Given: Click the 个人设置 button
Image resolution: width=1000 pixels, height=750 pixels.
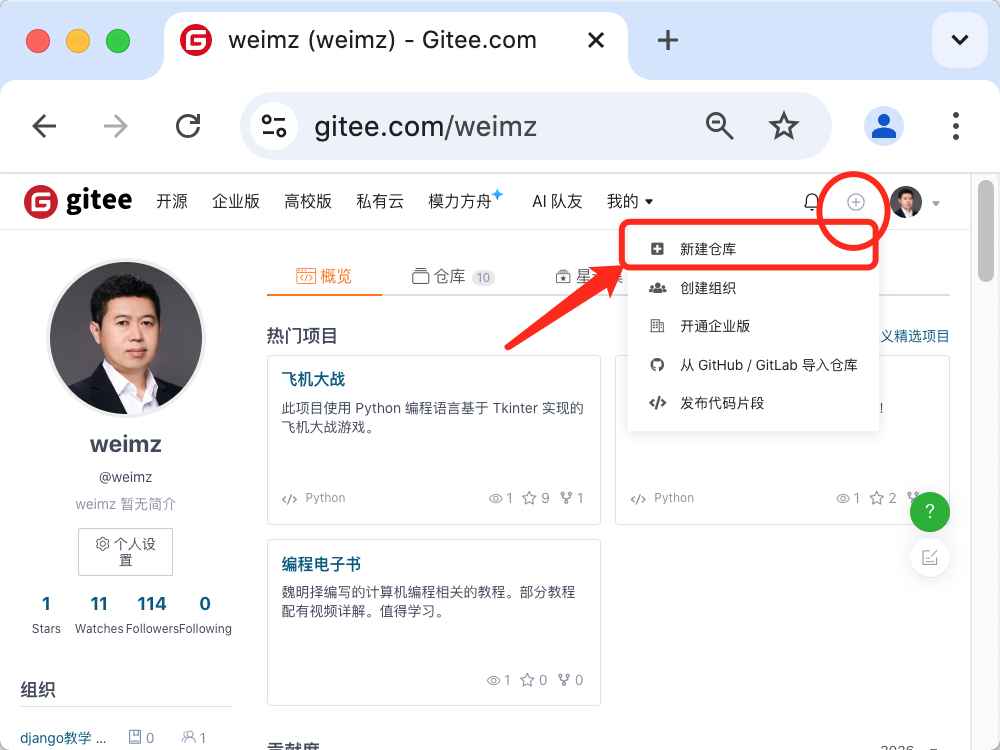Looking at the screenshot, I should [125, 552].
